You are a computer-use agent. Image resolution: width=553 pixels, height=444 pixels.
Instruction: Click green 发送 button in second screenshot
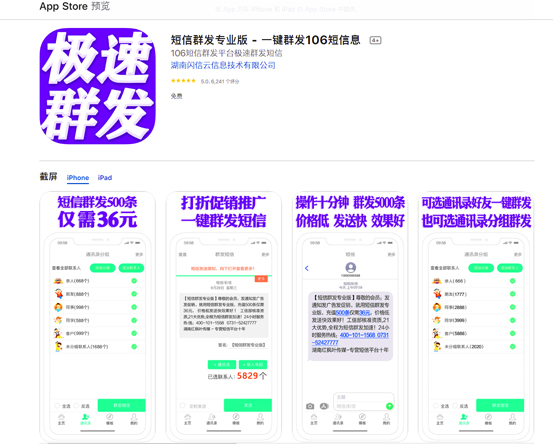tap(248, 405)
